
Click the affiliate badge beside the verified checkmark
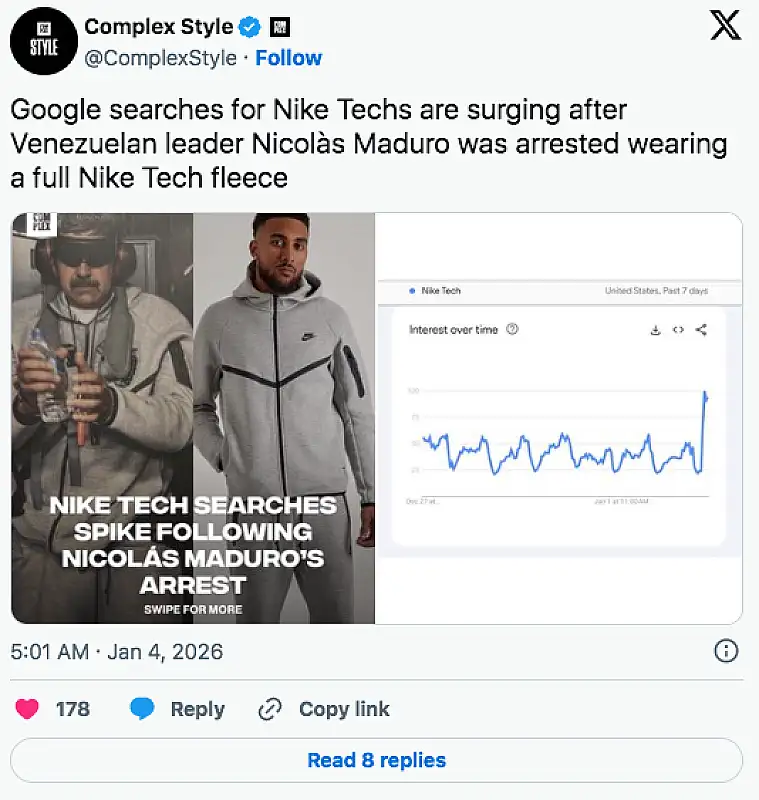click(x=281, y=26)
